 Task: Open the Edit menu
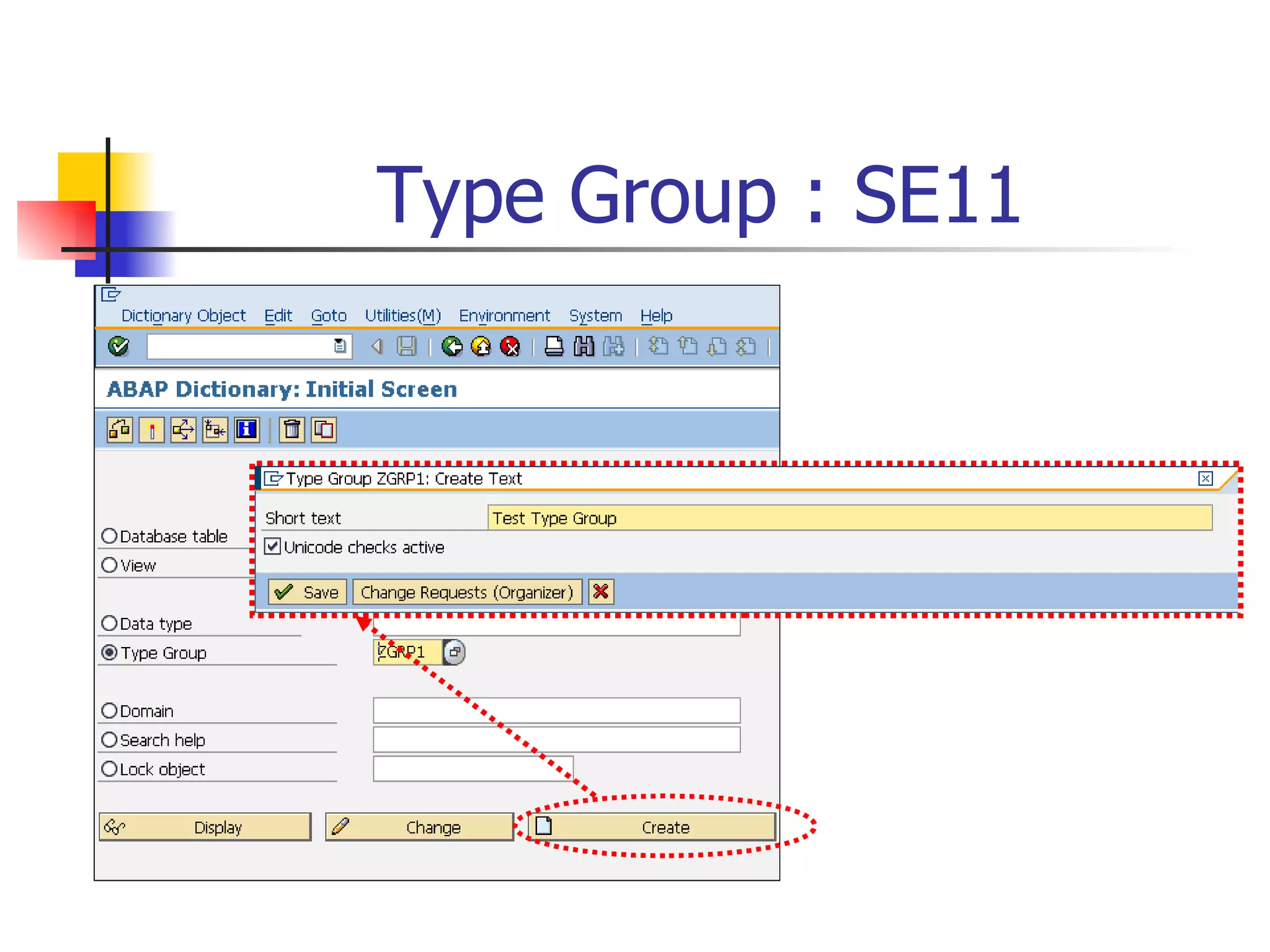click(278, 316)
